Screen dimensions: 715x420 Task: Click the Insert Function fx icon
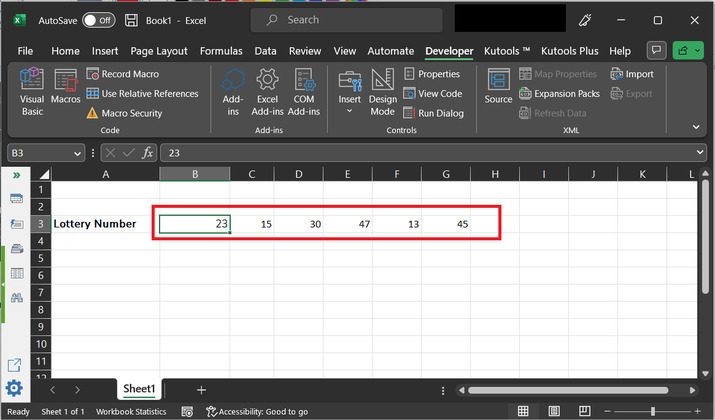click(x=146, y=153)
